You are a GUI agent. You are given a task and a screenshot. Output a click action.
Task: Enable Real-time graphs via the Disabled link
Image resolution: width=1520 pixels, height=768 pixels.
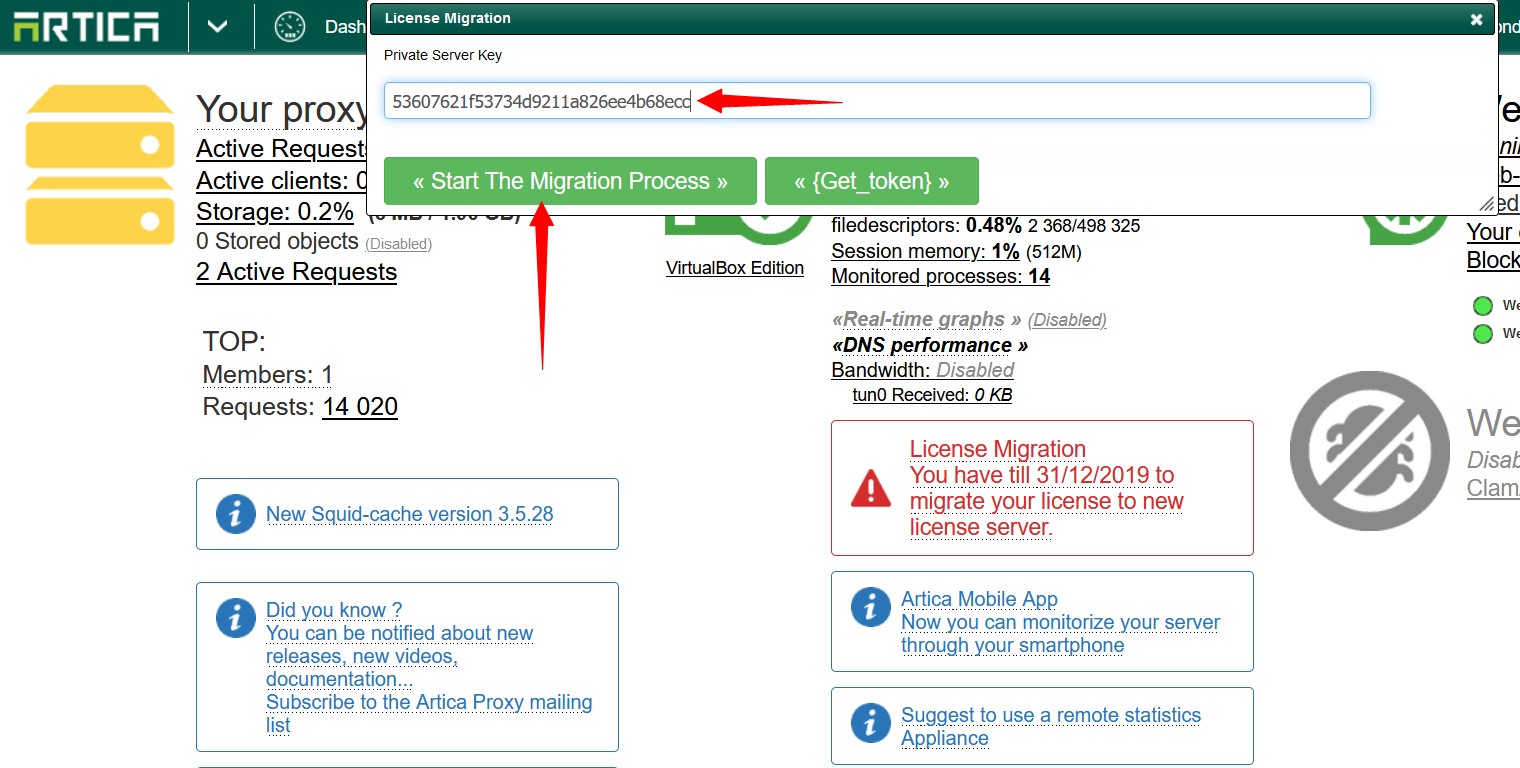[1066, 319]
